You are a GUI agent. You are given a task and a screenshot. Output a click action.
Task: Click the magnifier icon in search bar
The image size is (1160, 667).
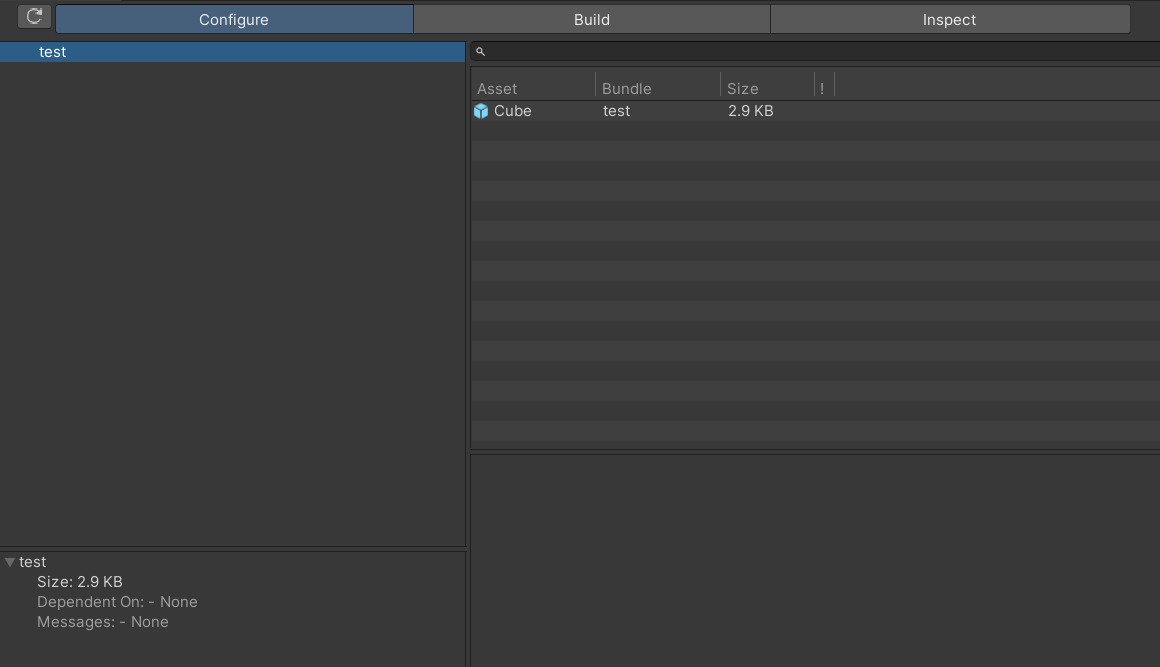[x=480, y=52]
